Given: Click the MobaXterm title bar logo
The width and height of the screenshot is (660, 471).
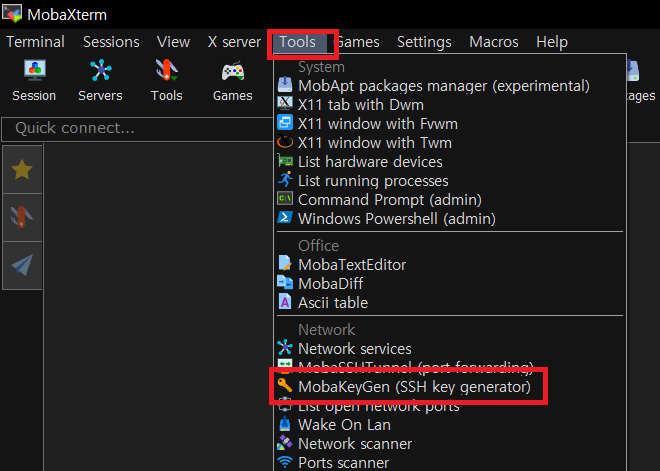Looking at the screenshot, I should [x=12, y=13].
